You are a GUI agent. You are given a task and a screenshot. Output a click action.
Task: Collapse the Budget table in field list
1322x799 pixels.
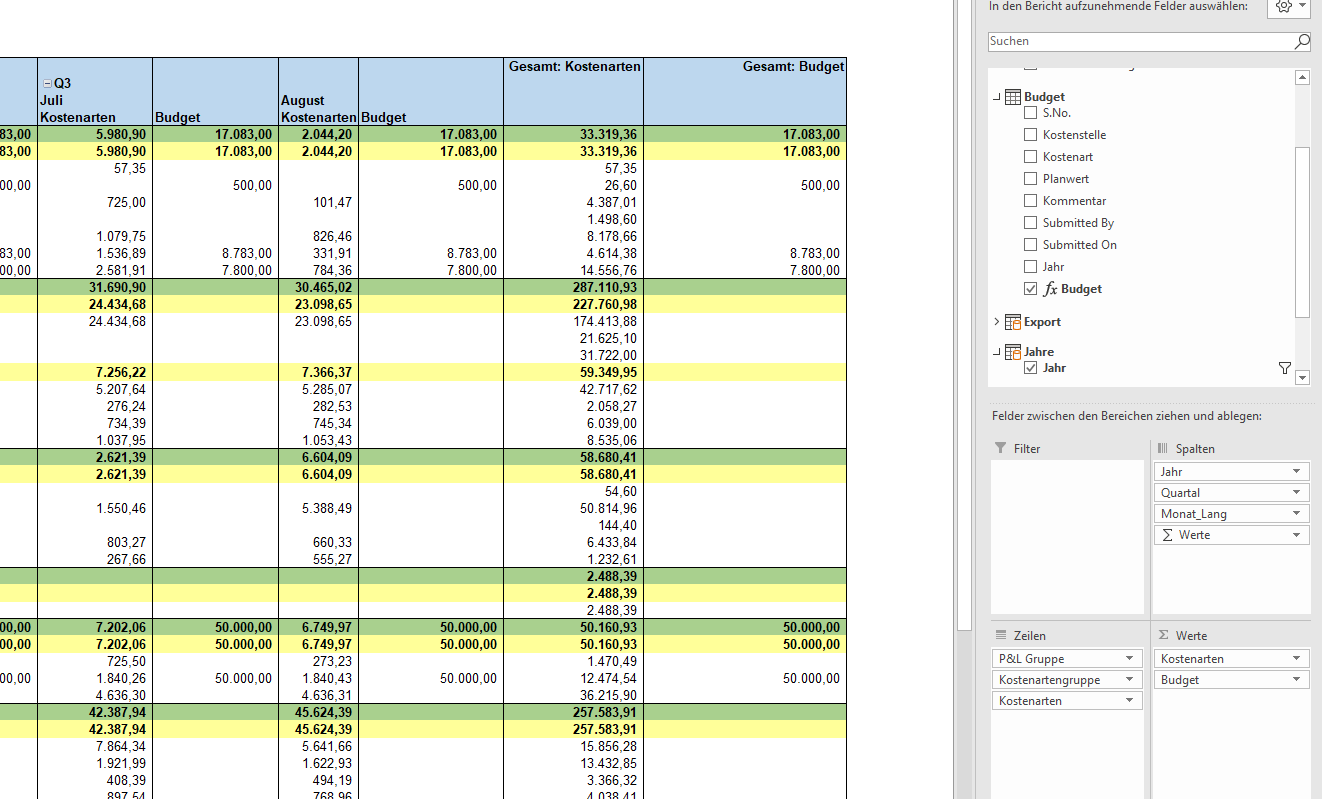(997, 97)
